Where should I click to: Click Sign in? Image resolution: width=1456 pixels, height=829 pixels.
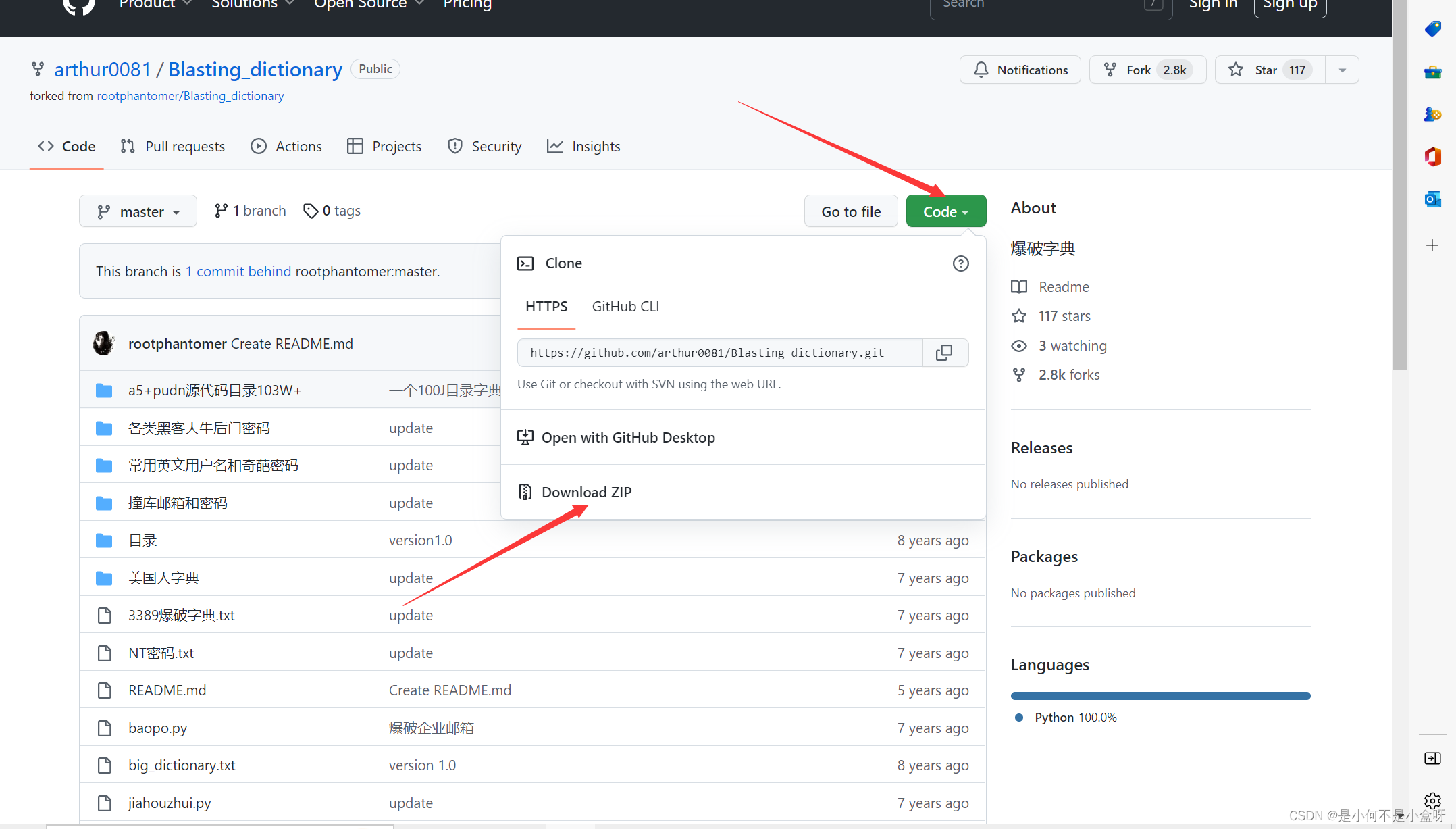[1213, 4]
